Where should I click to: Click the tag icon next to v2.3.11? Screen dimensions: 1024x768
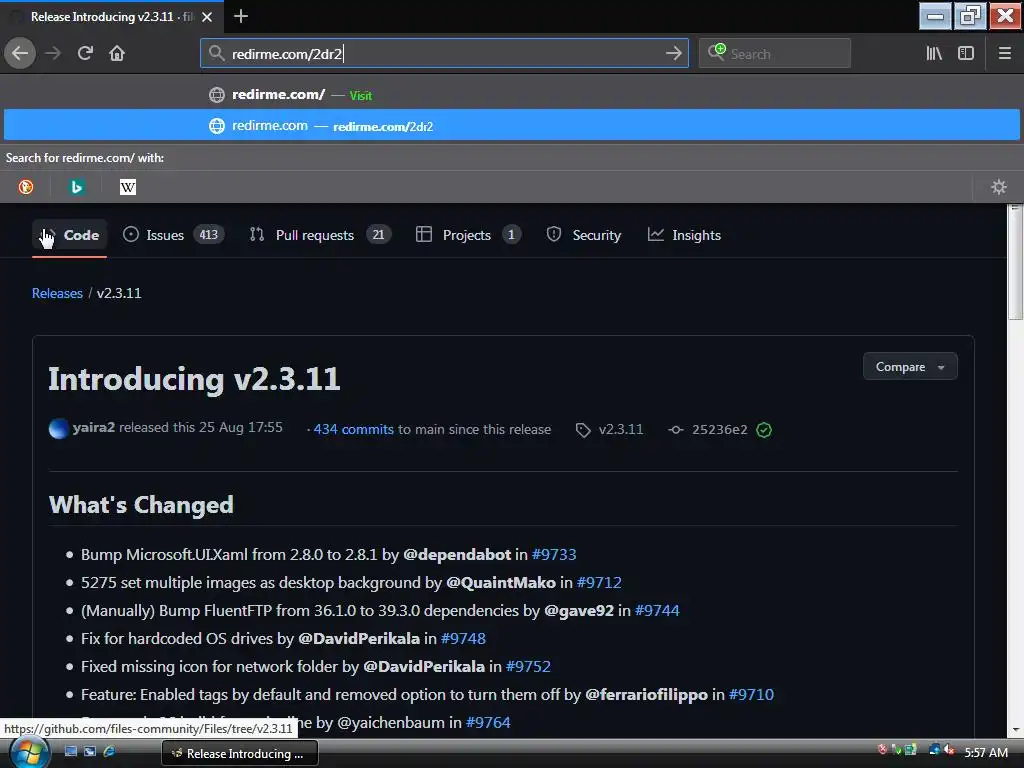coord(583,430)
